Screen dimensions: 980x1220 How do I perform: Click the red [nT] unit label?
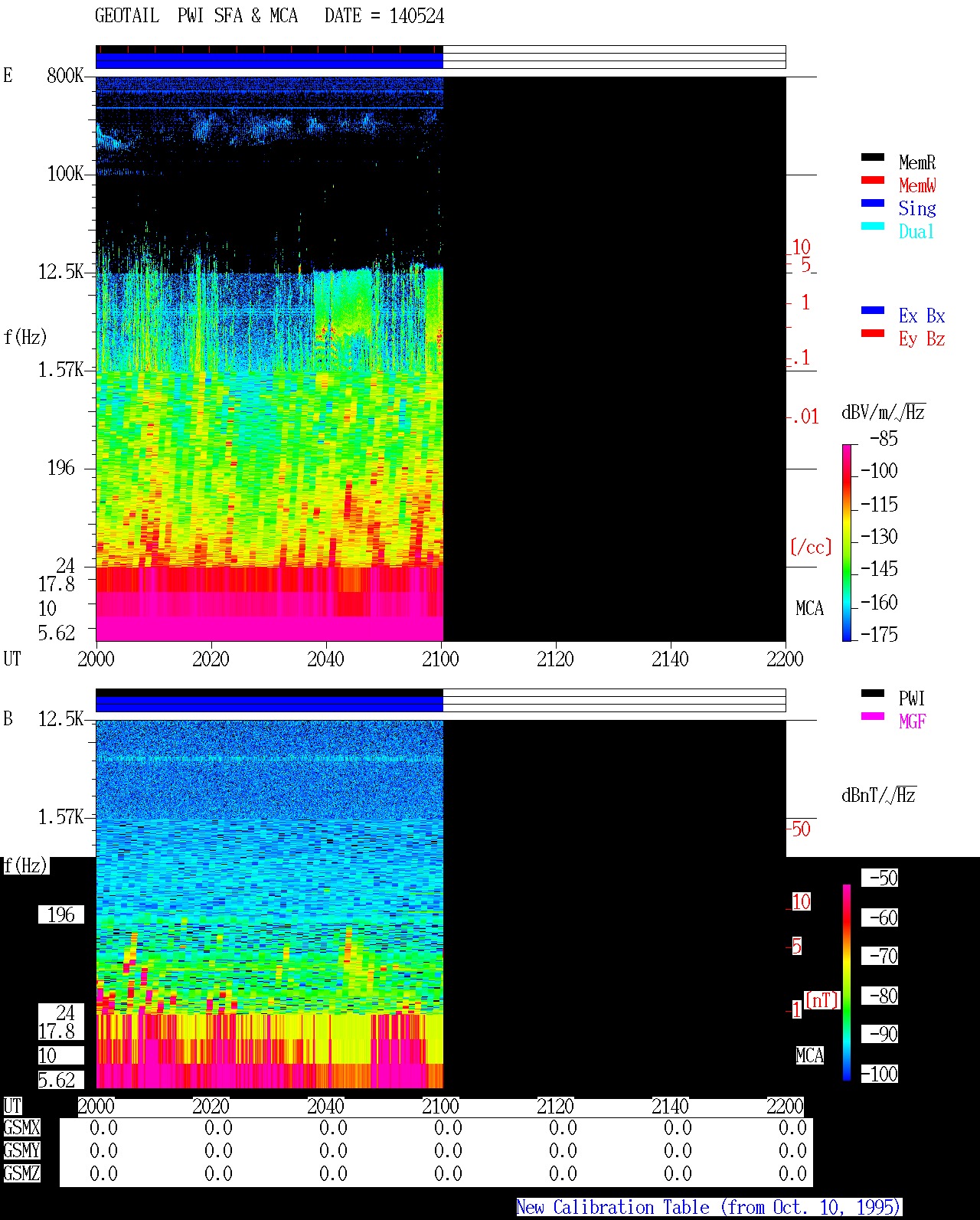[x=822, y=1000]
